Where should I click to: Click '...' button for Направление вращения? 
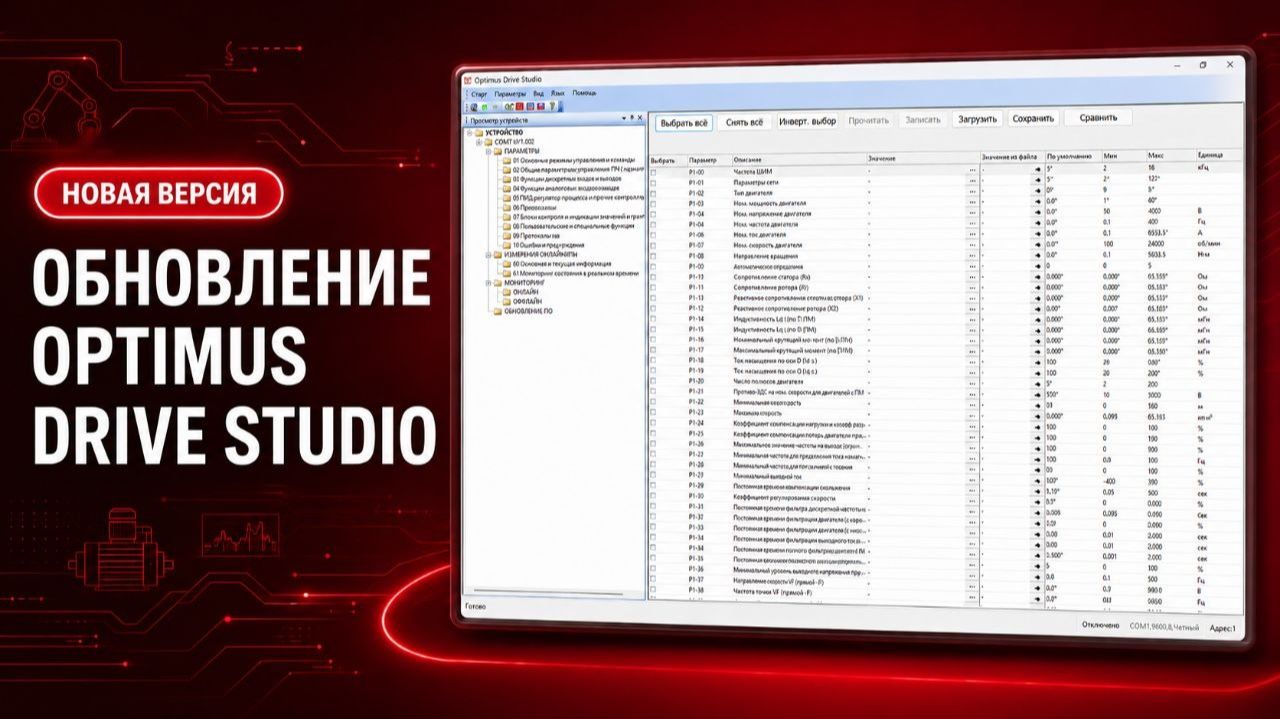point(971,255)
